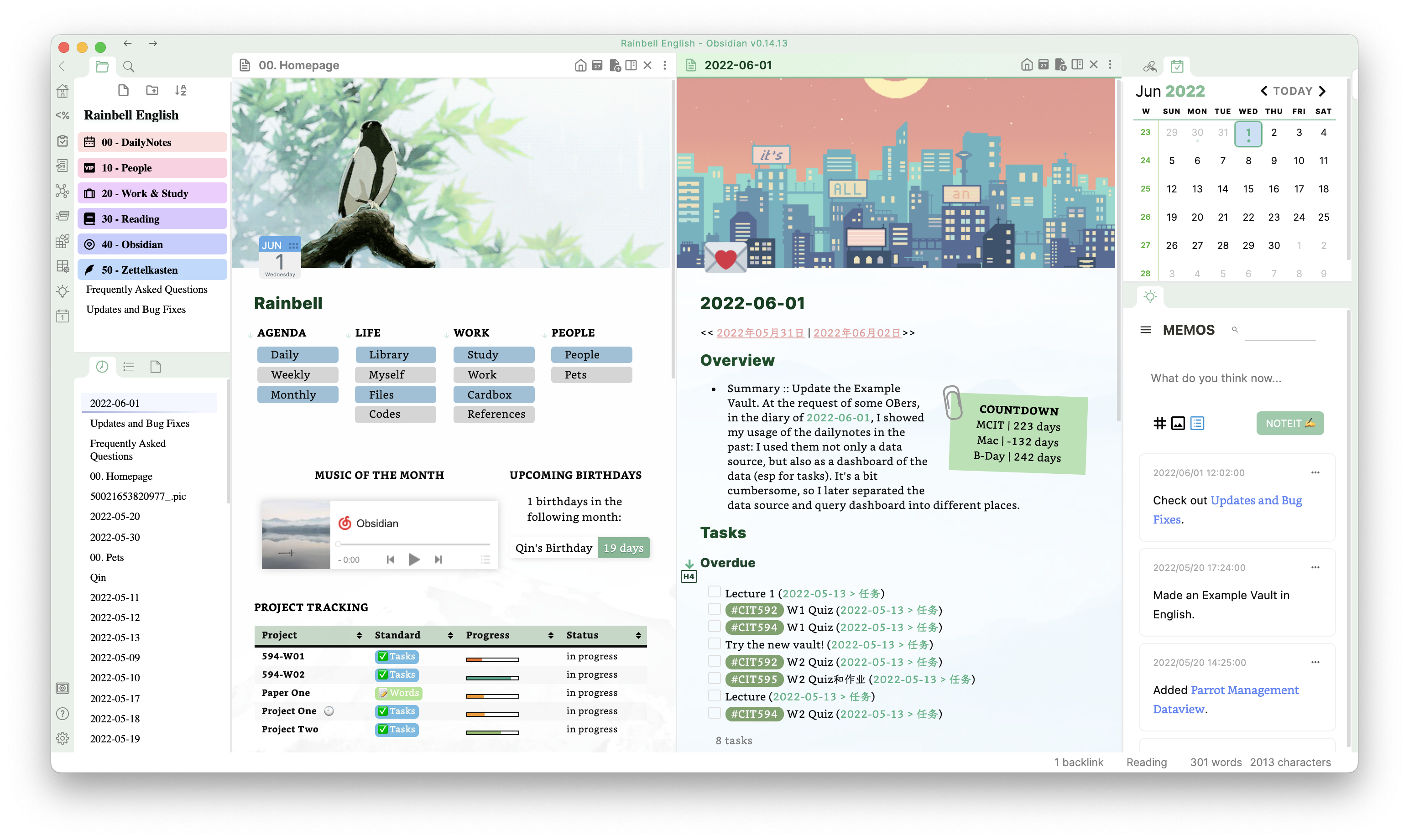
Task: Click the music player progress slider
Action: (x=413, y=544)
